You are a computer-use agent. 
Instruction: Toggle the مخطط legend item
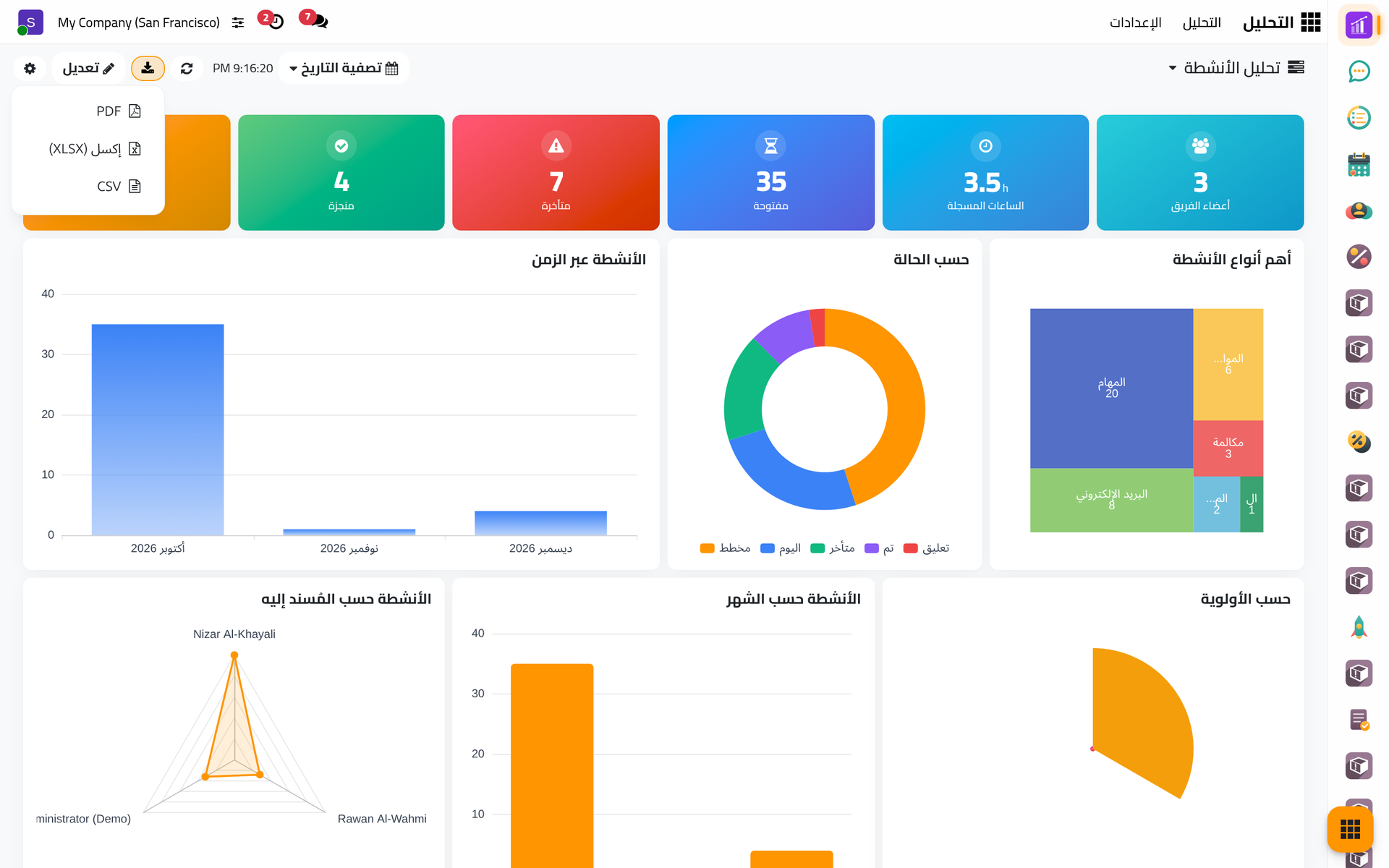[x=725, y=548]
